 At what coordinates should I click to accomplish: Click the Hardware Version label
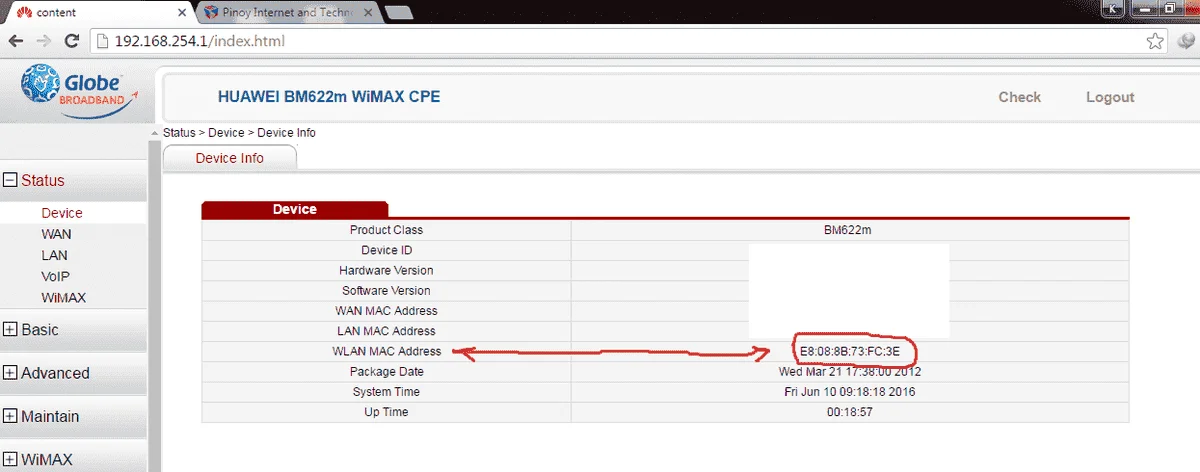pyautogui.click(x=386, y=270)
